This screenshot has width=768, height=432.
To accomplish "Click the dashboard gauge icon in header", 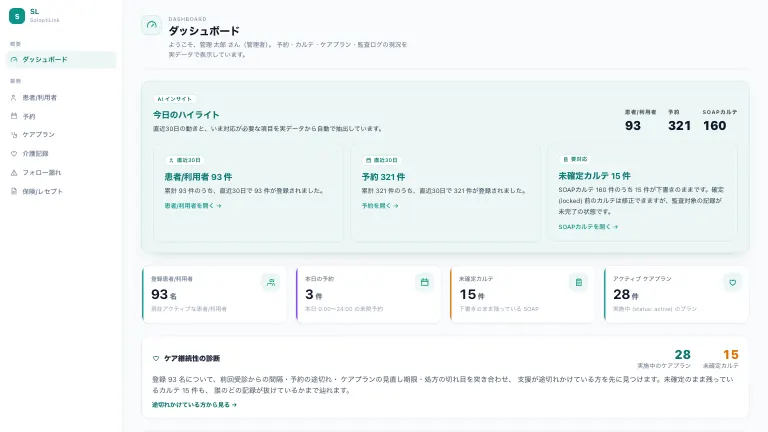I will (151, 25).
